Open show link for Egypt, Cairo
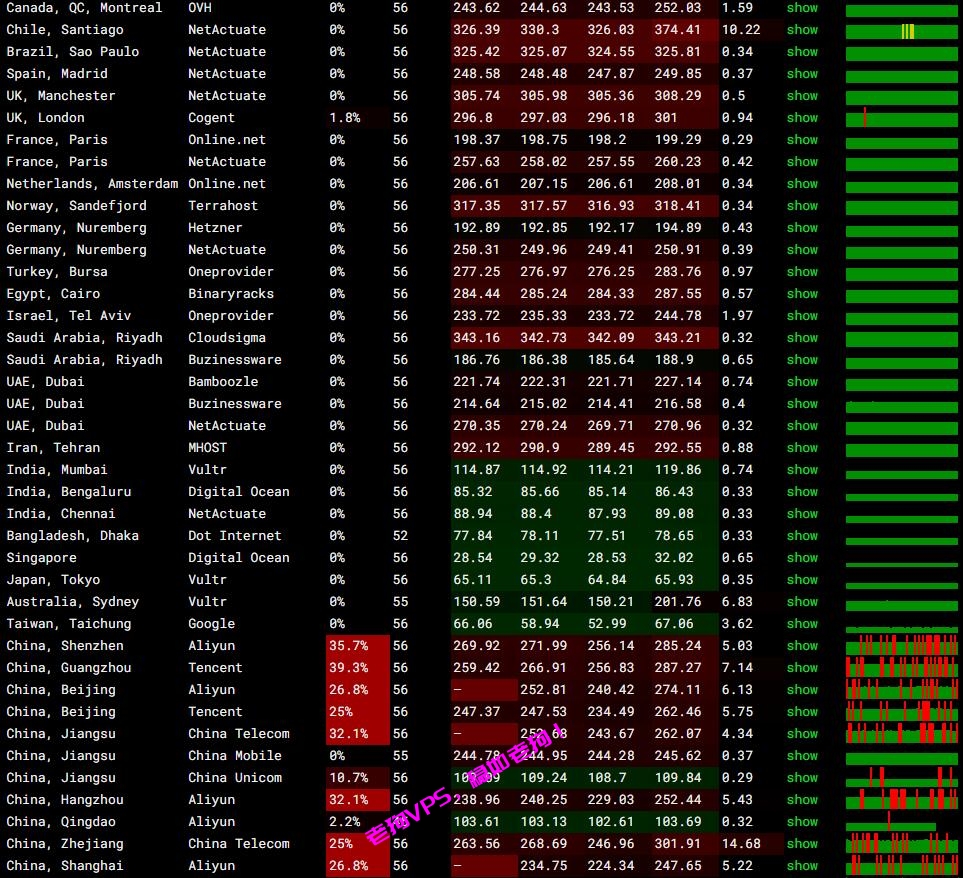This screenshot has height=878, width=963. (x=802, y=293)
